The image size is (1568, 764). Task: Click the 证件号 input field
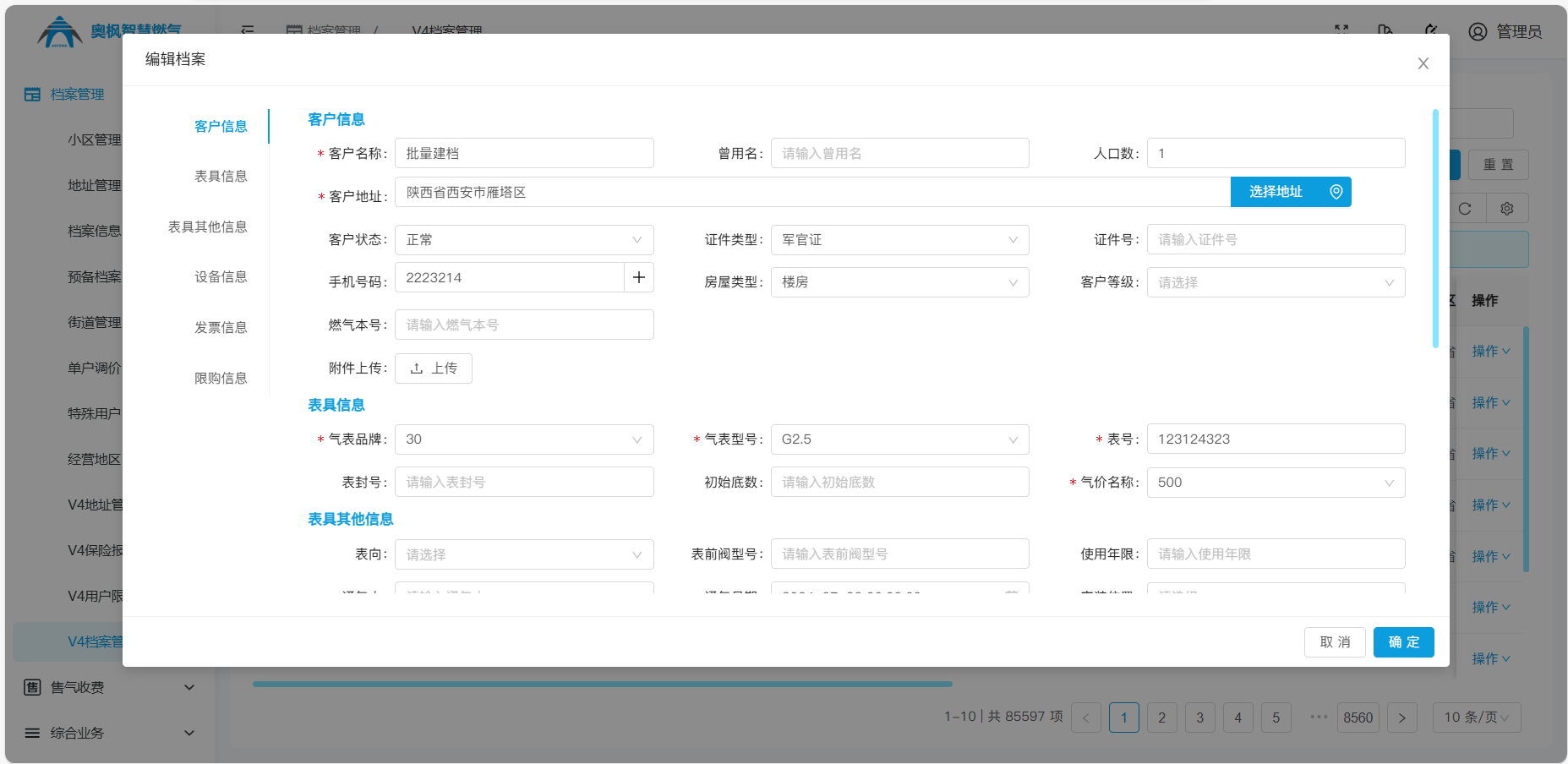pos(1276,239)
